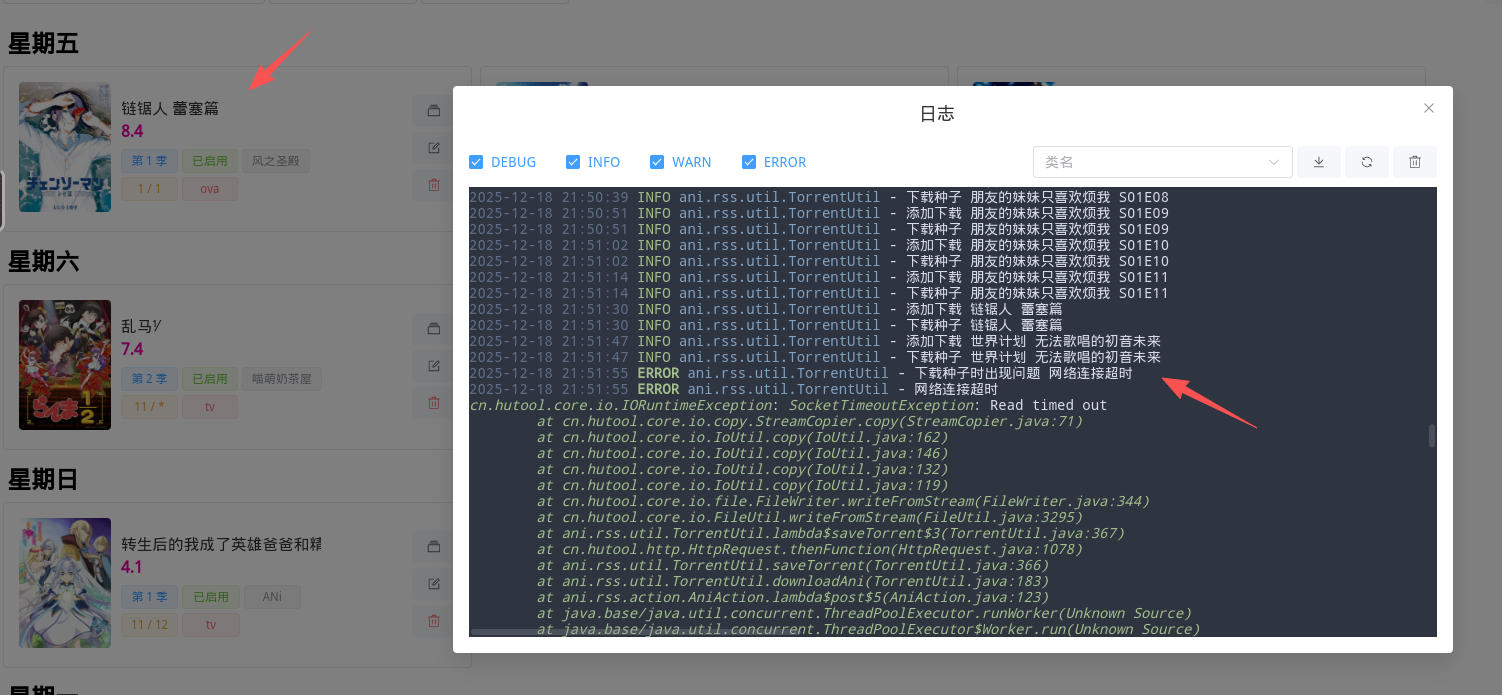Click the 喵萌奶茶屋 subgroup tag
The image size is (1502, 695).
coord(282,378)
